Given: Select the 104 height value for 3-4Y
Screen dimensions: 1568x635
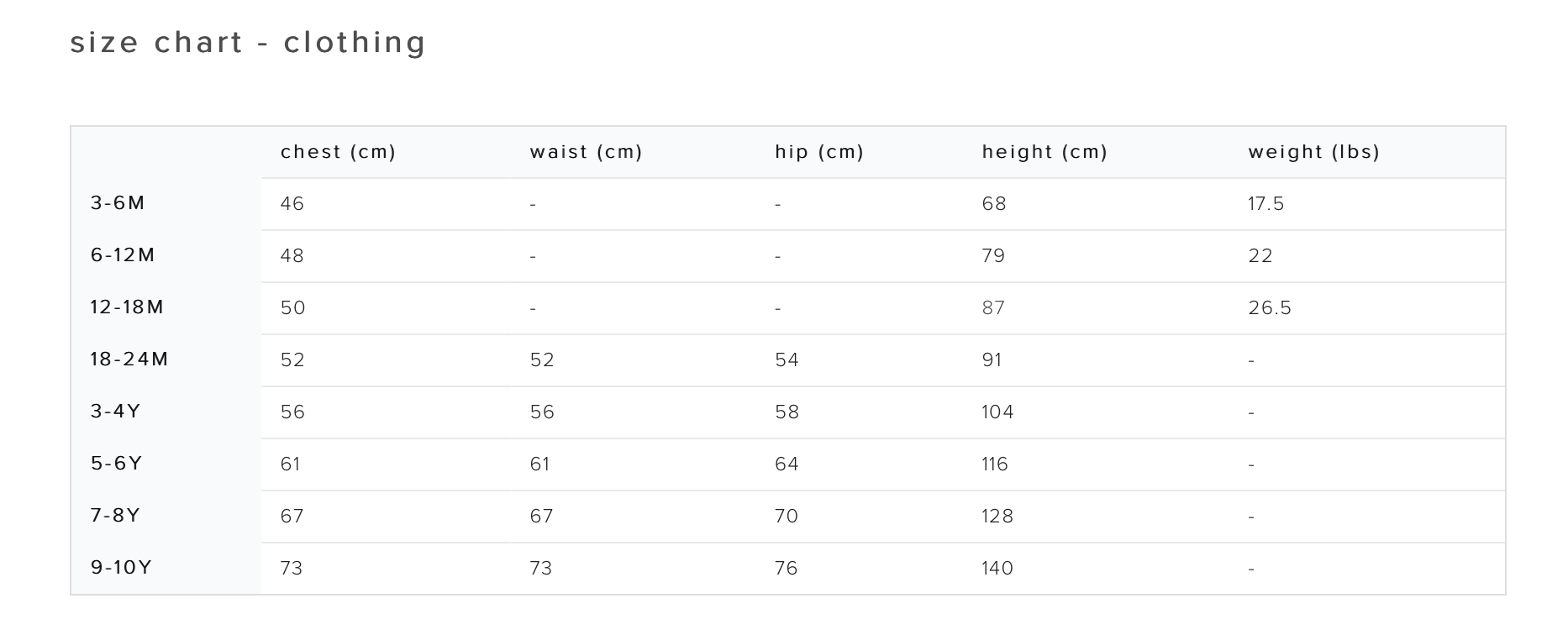Looking at the screenshot, I should click(x=997, y=412).
